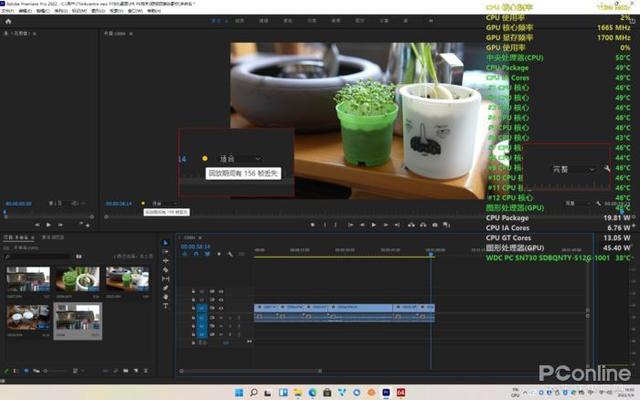Select the Track Select Forward tool
This screenshot has width=640, height=400.
click(x=165, y=252)
